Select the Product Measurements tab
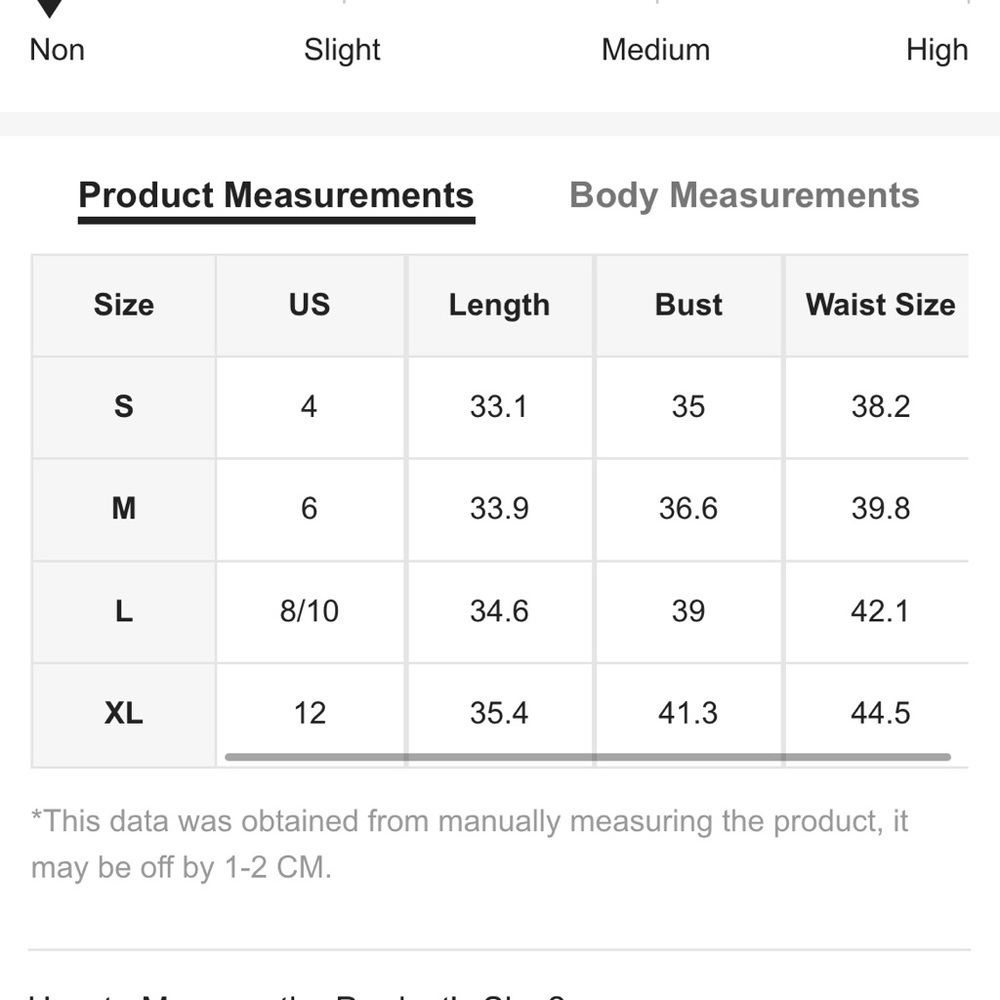 pos(276,195)
